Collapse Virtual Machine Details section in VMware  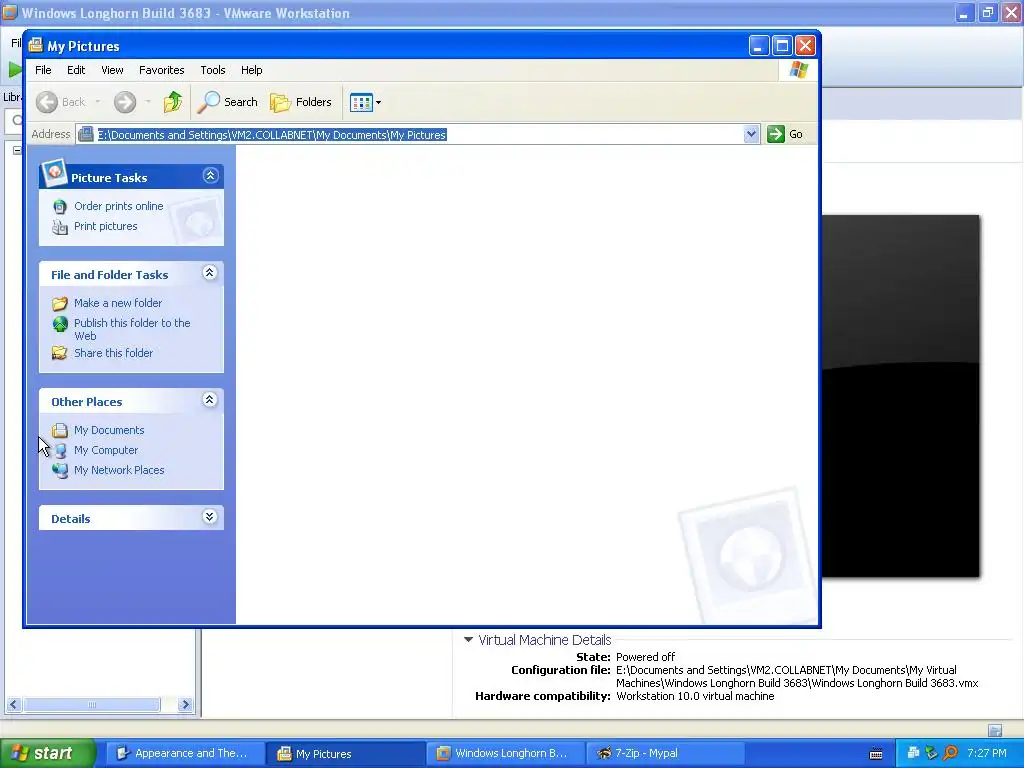coord(468,640)
